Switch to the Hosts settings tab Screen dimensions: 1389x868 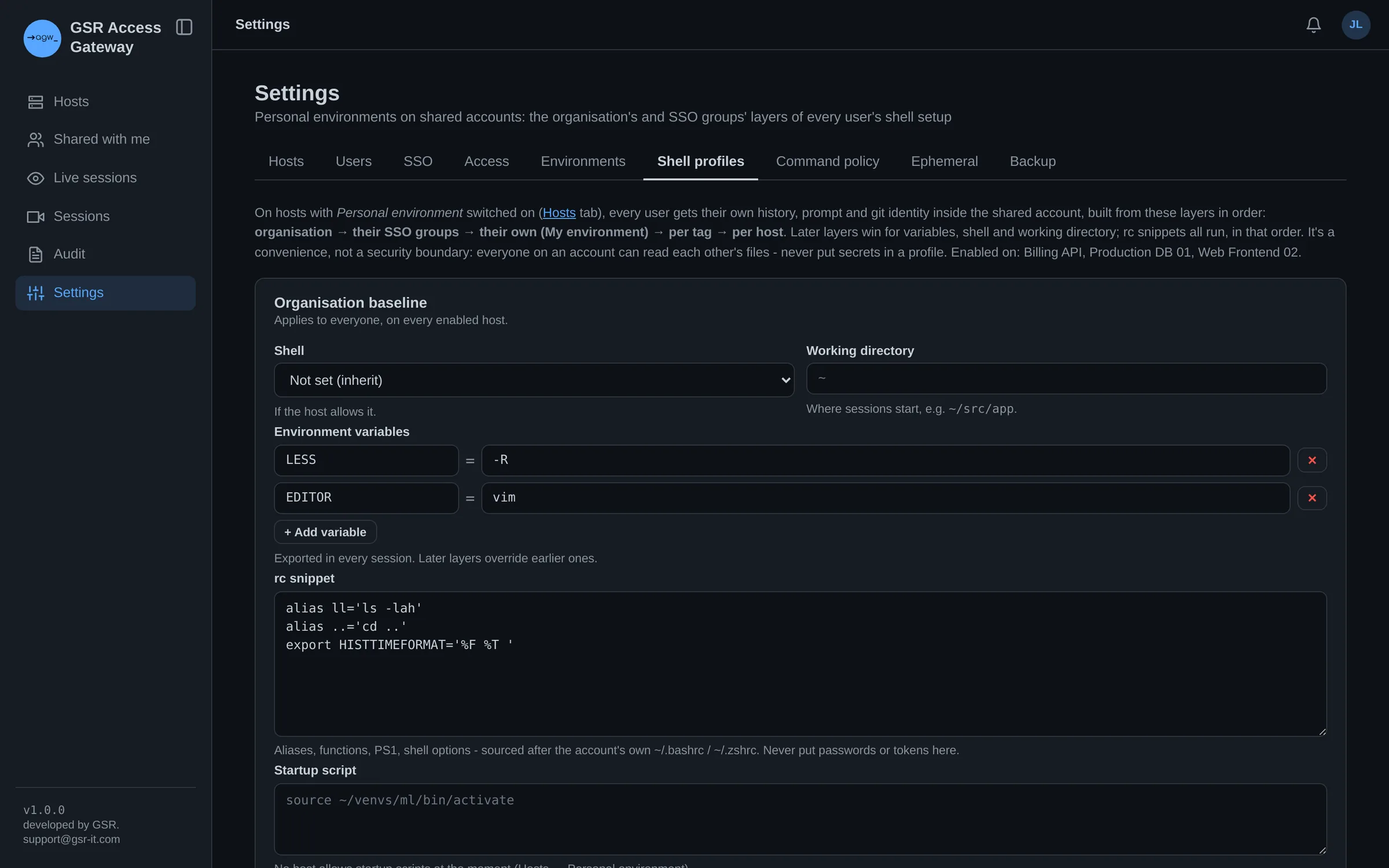(286, 161)
